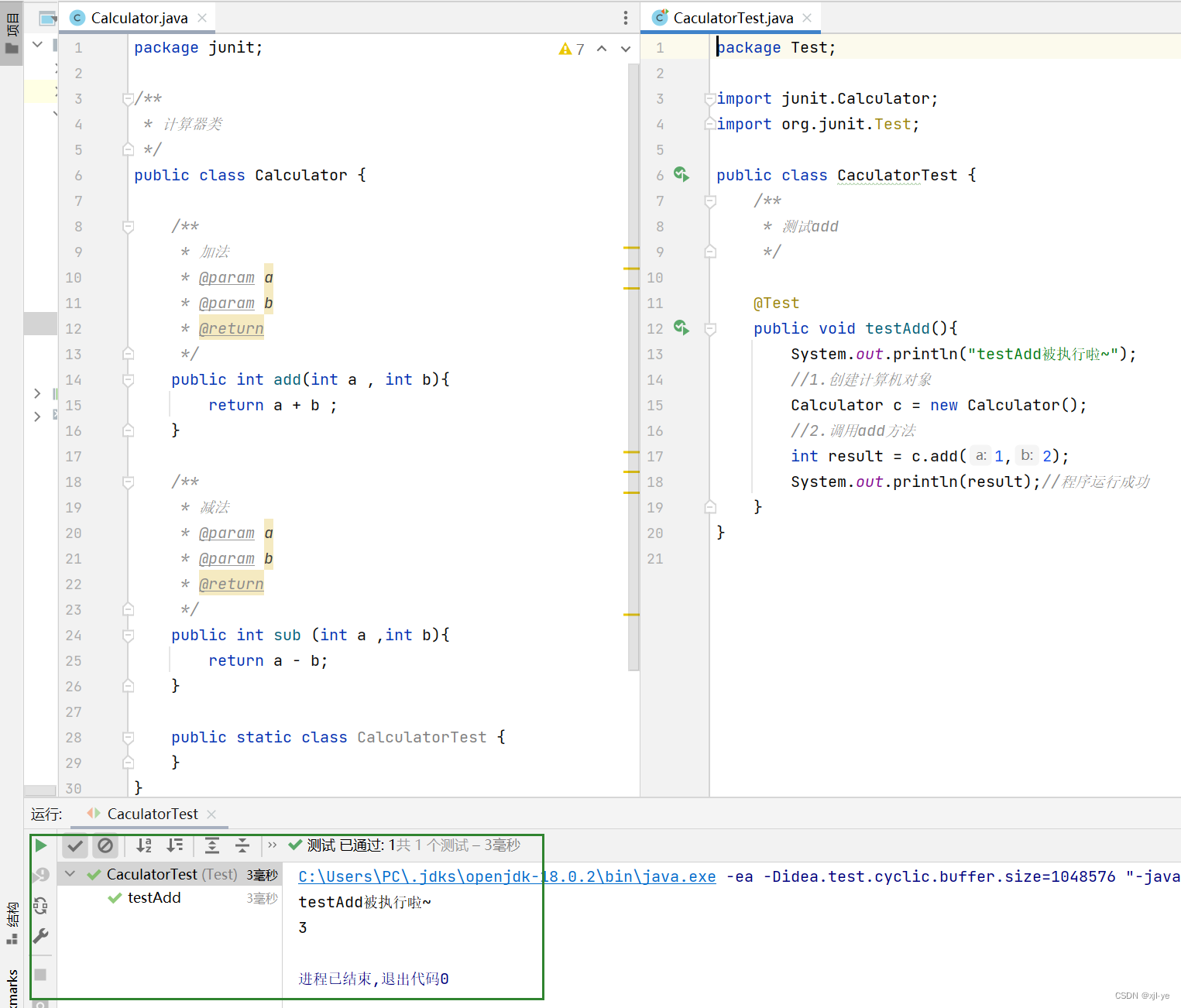Fold the testAdd method at line 12

coord(709,329)
